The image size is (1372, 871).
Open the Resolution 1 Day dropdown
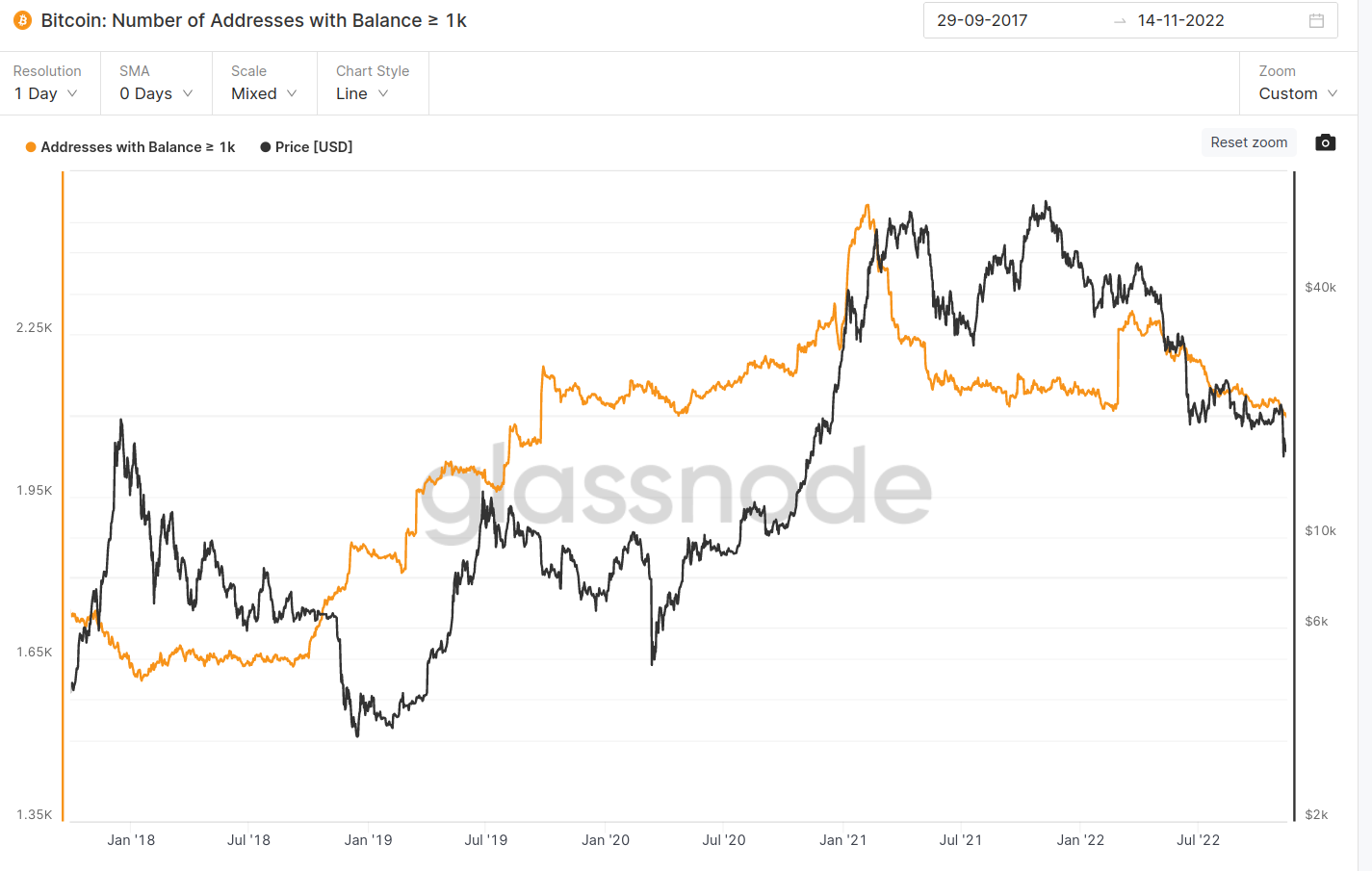(x=46, y=93)
